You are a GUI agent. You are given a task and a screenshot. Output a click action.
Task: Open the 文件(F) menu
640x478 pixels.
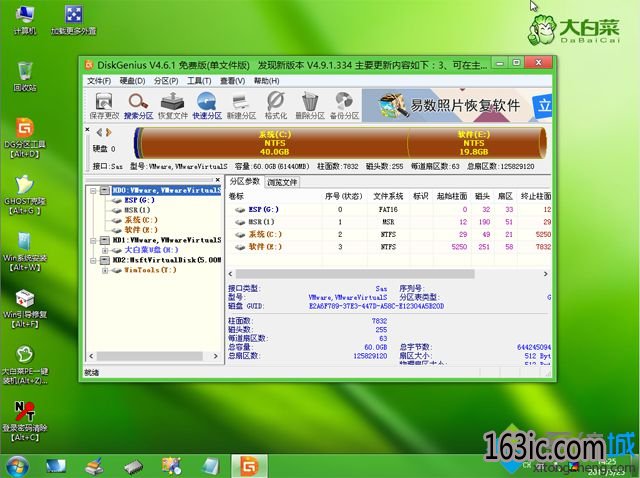(x=98, y=81)
